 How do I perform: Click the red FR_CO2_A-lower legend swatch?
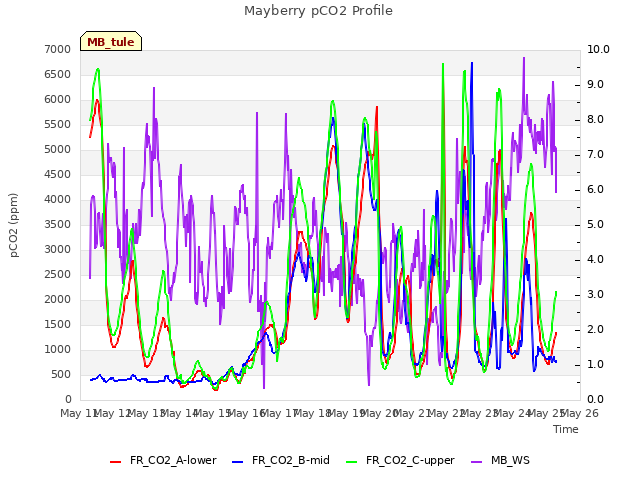click(x=116, y=462)
